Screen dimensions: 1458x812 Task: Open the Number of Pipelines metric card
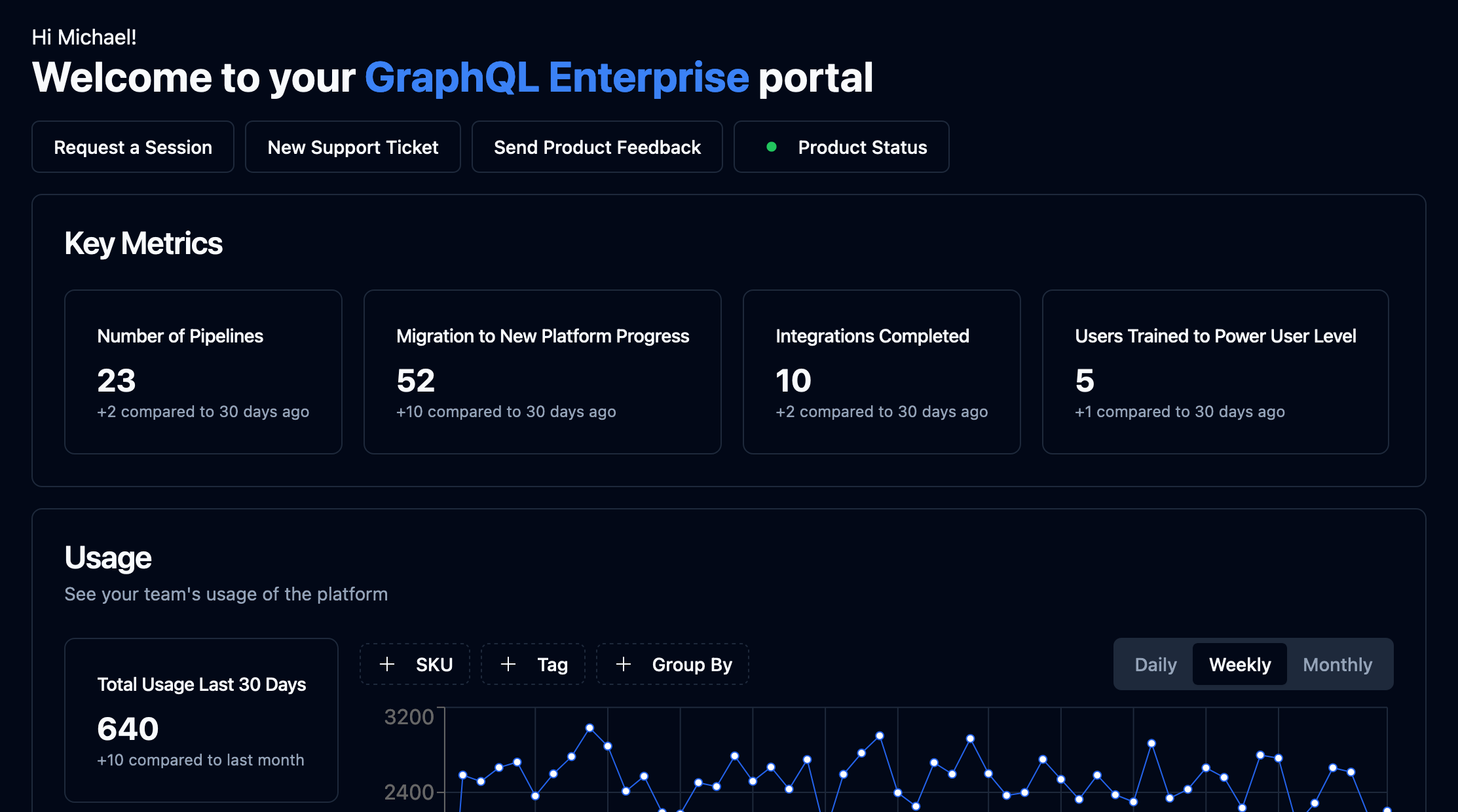[203, 372]
